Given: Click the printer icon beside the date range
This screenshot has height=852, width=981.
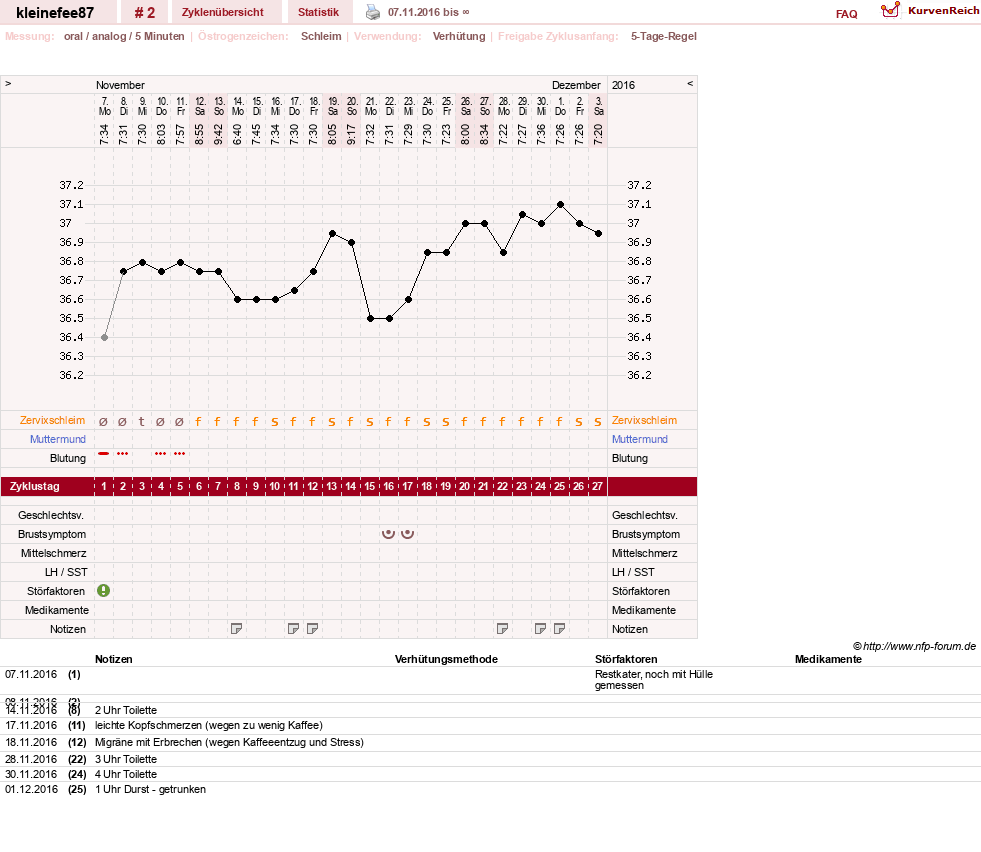Looking at the screenshot, I should coord(372,12).
